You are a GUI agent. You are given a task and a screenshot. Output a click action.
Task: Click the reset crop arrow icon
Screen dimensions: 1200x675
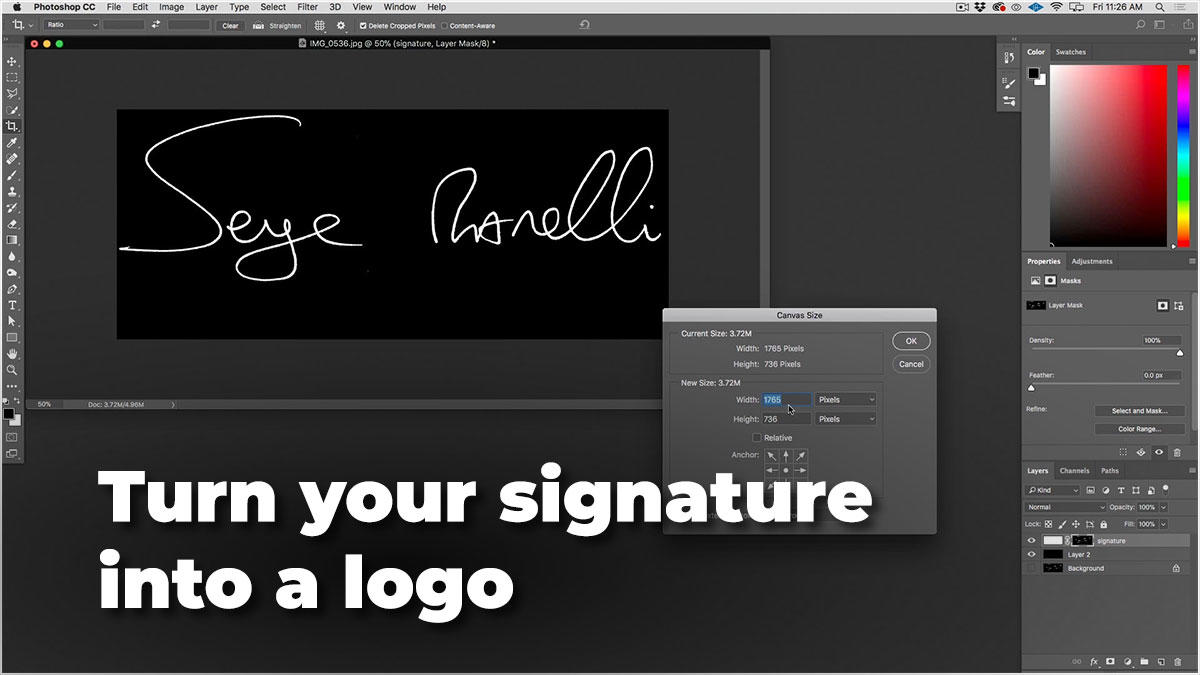pyautogui.click(x=584, y=25)
